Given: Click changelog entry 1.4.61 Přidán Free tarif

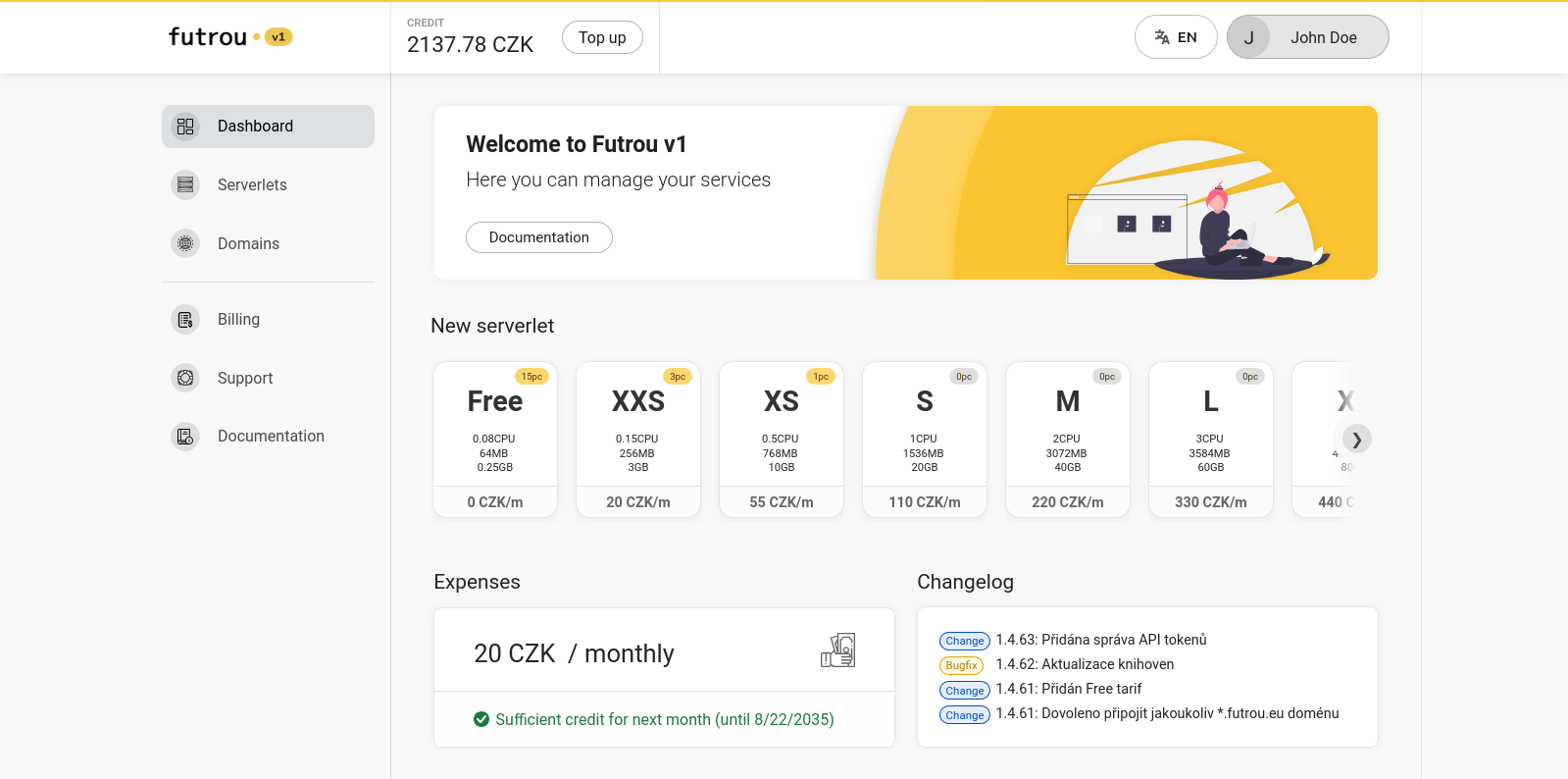Looking at the screenshot, I should click(1069, 689).
